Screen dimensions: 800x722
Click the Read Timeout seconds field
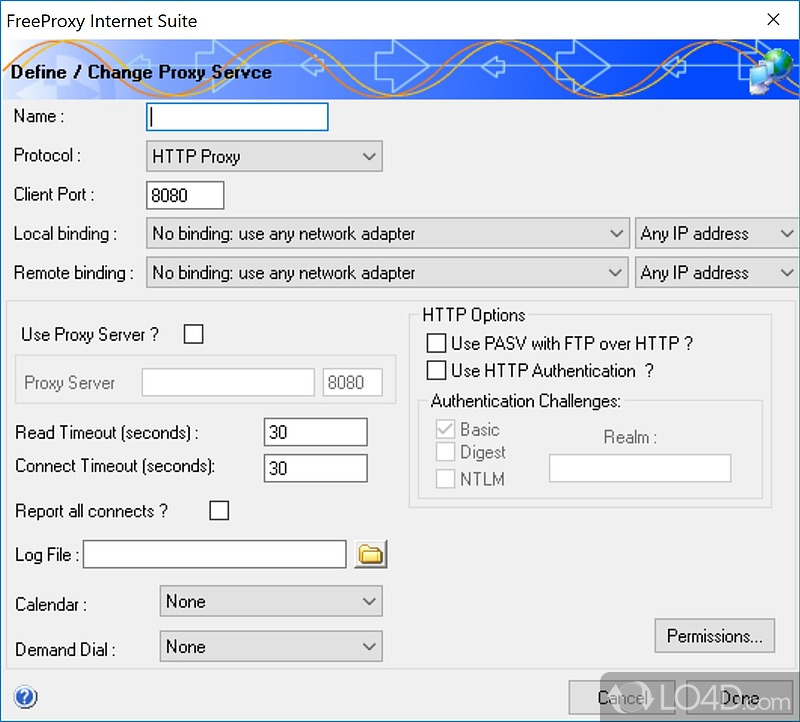tap(315, 432)
